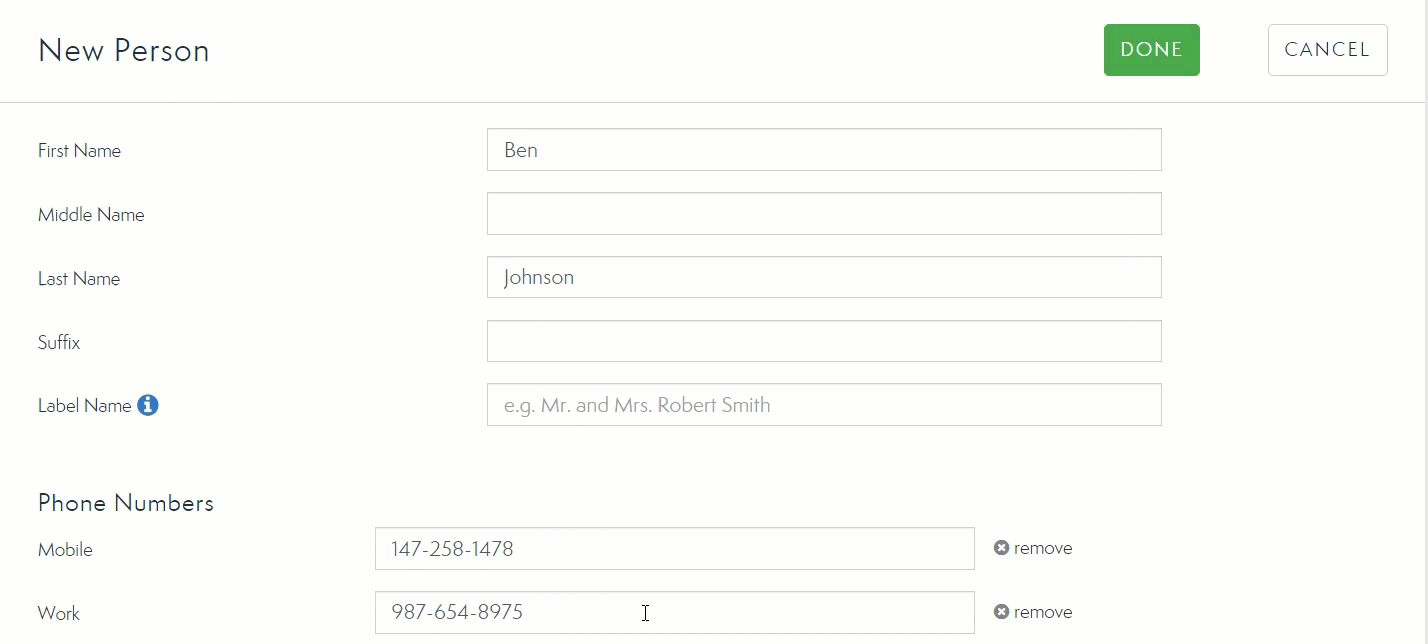
Task: Click the Label Name label text
Action: coord(84,406)
